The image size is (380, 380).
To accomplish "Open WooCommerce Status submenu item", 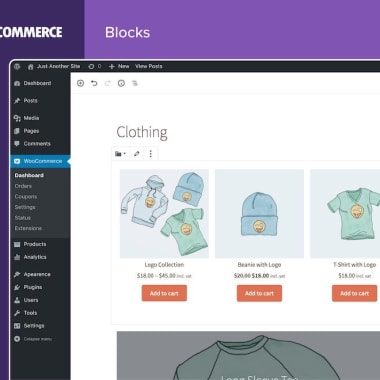I will click(x=23, y=218).
